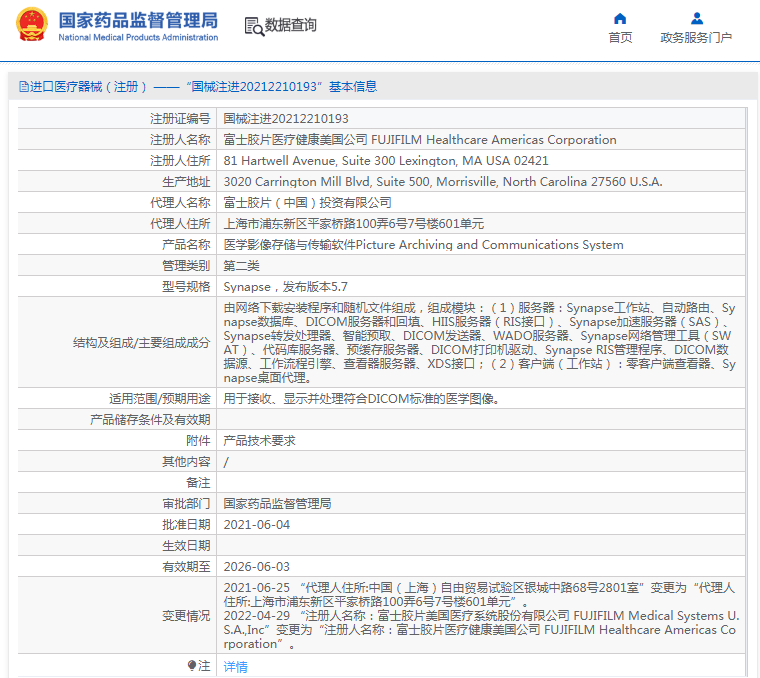Click the 适用范围/预期用途 label
The image size is (760, 678).
(160, 399)
